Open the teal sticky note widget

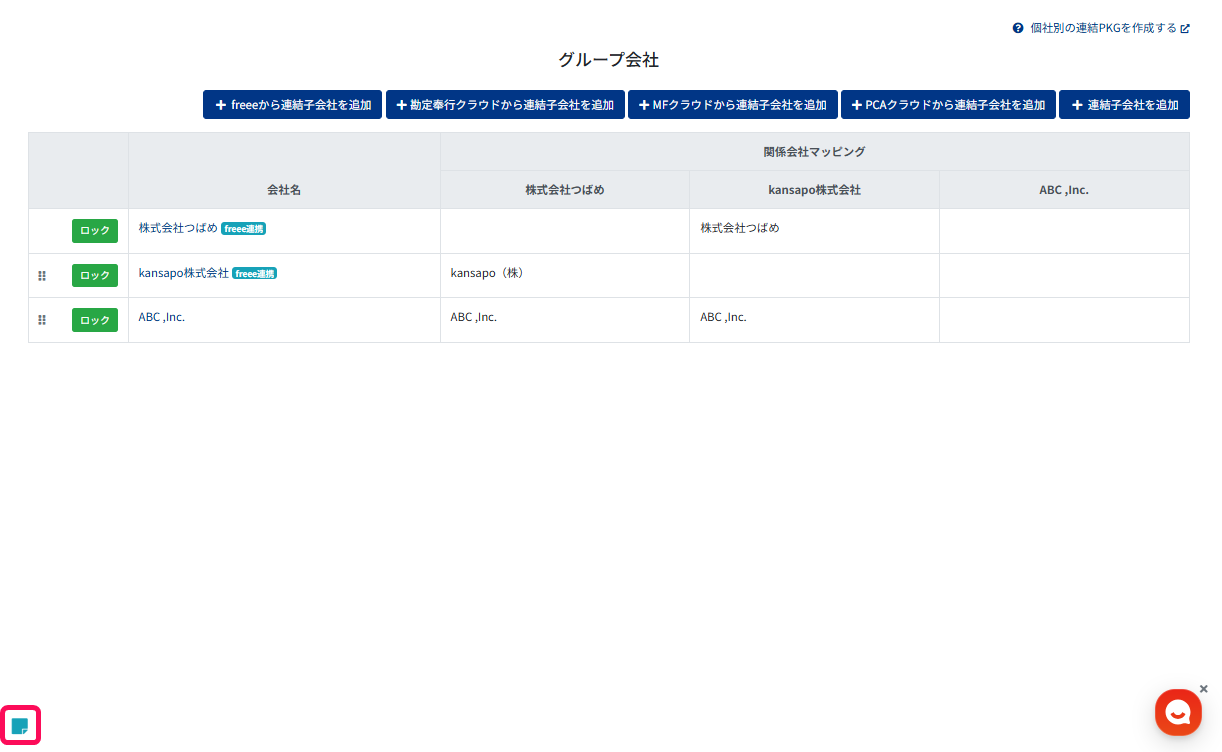click(x=20, y=725)
